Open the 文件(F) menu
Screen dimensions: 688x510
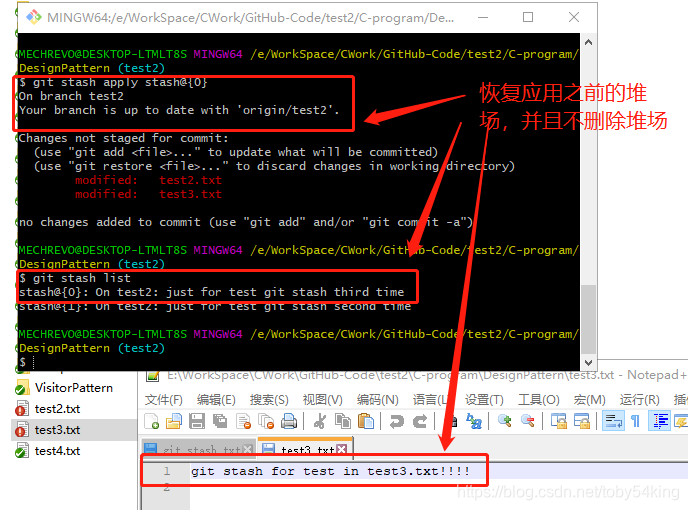point(164,400)
